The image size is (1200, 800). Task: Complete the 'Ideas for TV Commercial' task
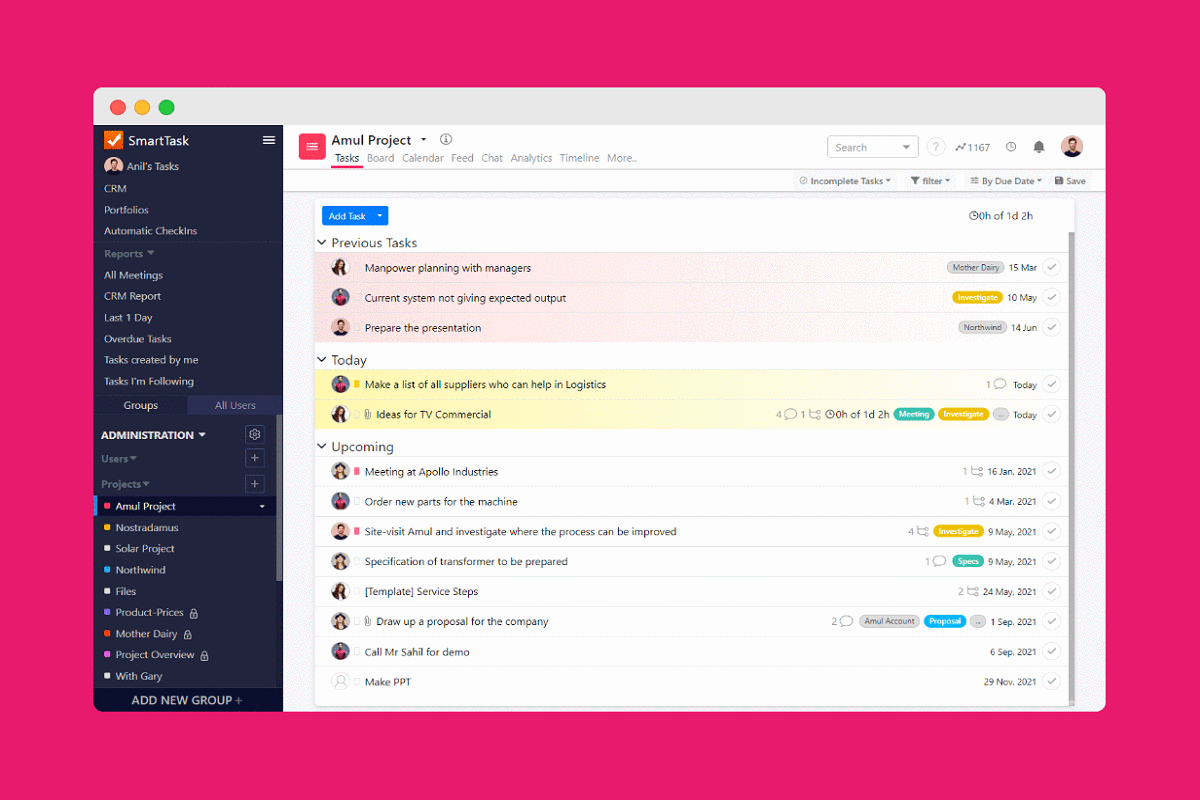tap(1051, 413)
